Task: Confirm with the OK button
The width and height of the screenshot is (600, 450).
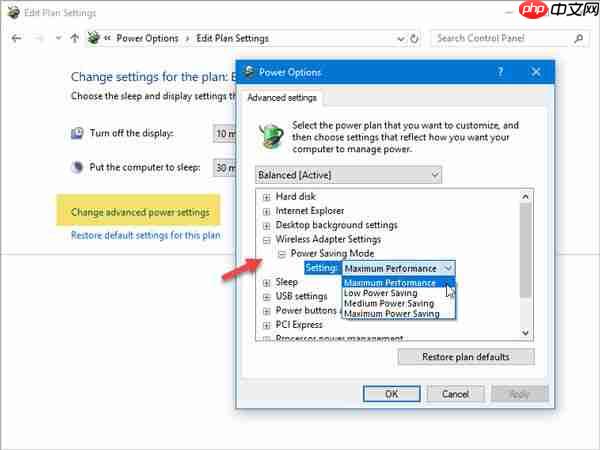Action: click(391, 394)
